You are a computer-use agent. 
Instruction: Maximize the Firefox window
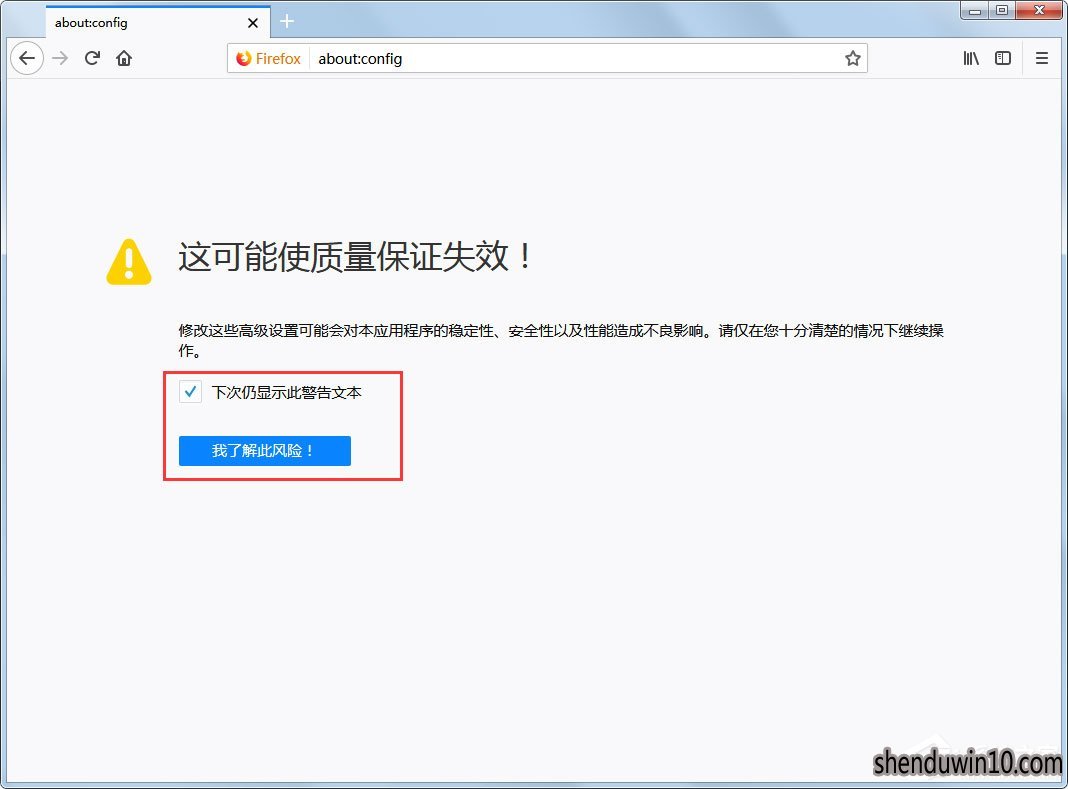[x=1001, y=10]
